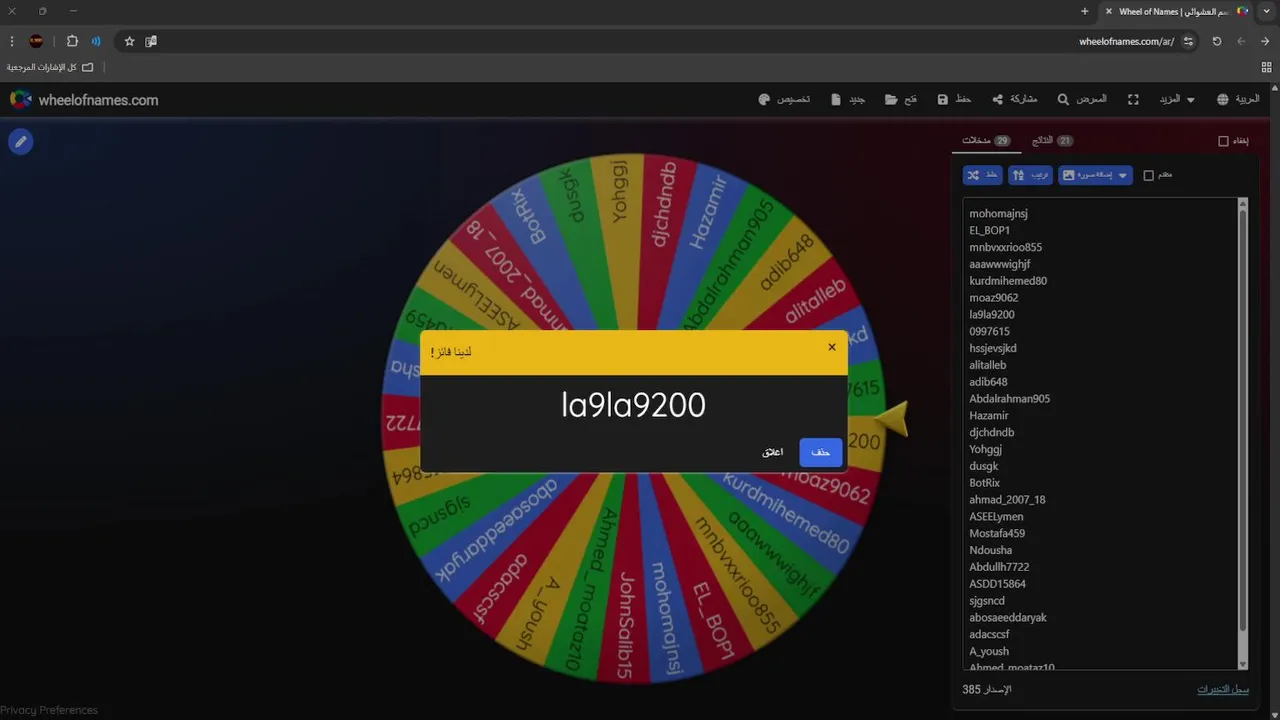Screen dimensions: 1280x720
Task: Click the winner name la9la9200 in dialog
Action: (633, 405)
